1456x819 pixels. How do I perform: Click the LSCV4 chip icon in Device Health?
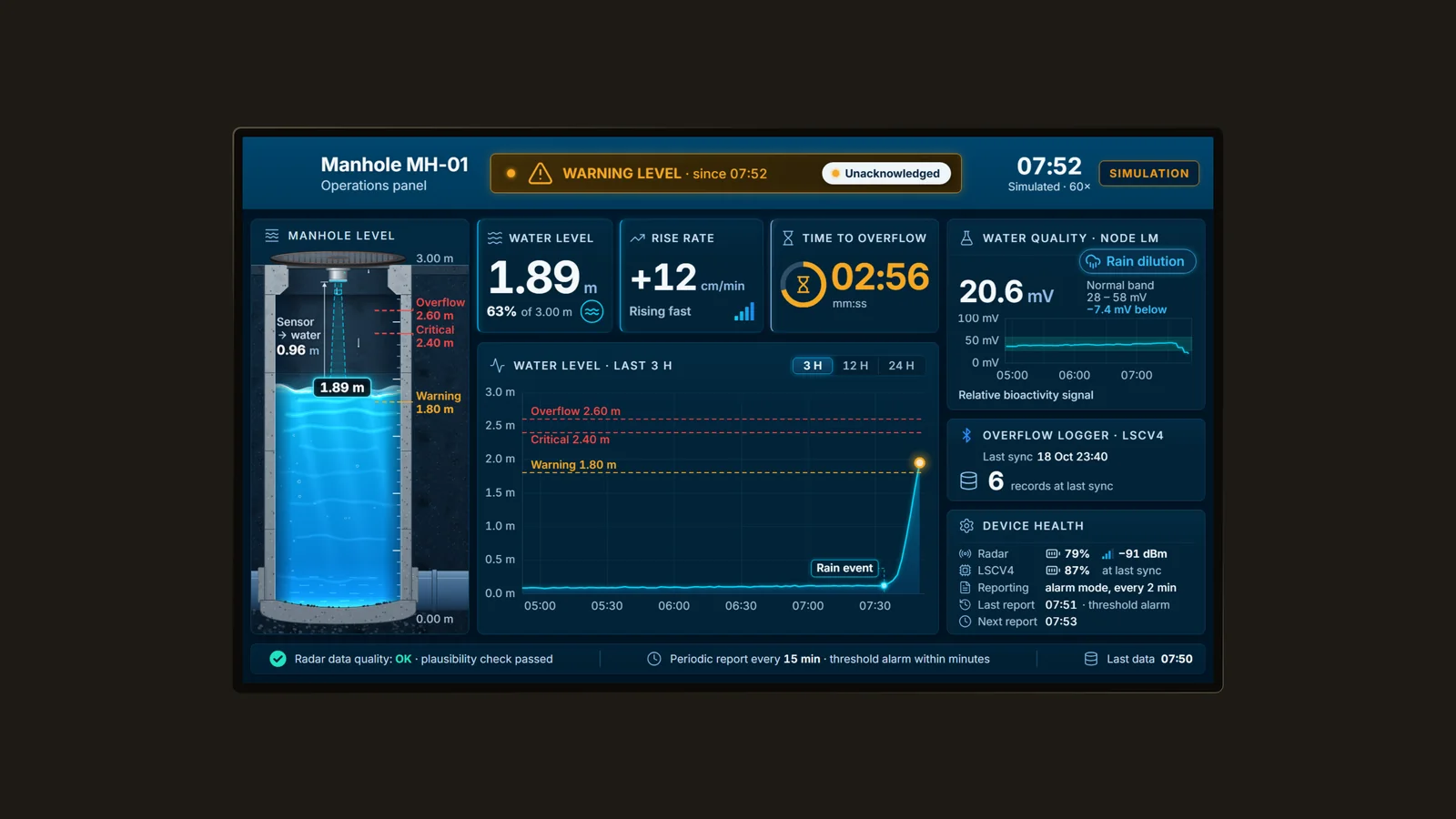[966, 571]
